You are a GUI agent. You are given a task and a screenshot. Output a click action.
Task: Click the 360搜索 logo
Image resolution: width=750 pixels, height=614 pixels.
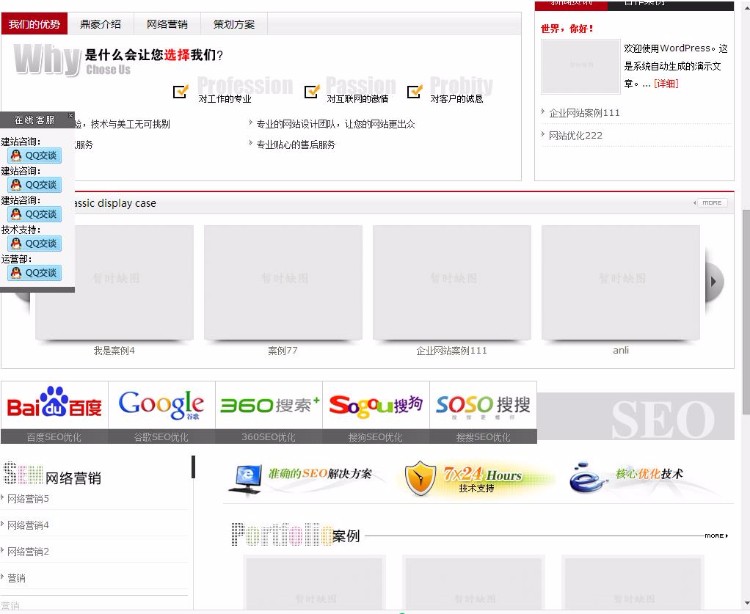(x=269, y=405)
